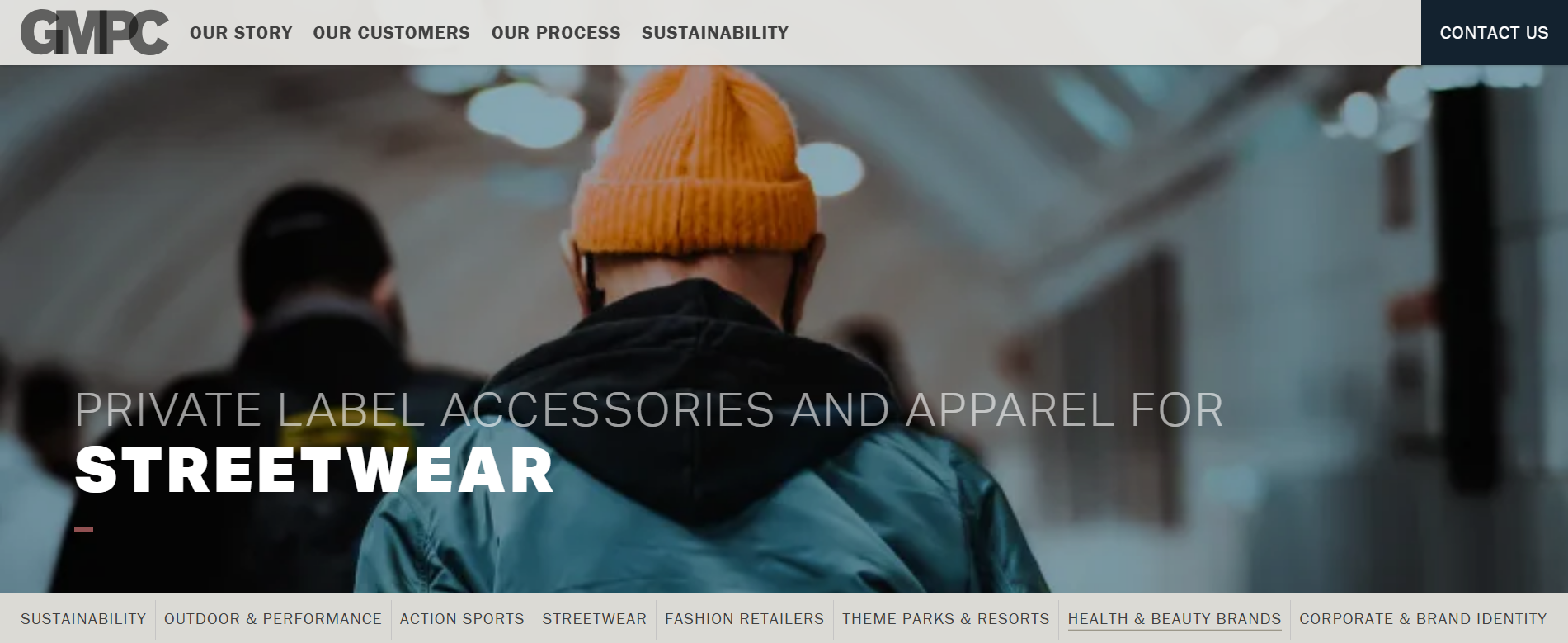Click the red slide indicator dash
The height and width of the screenshot is (643, 1568).
click(x=83, y=530)
